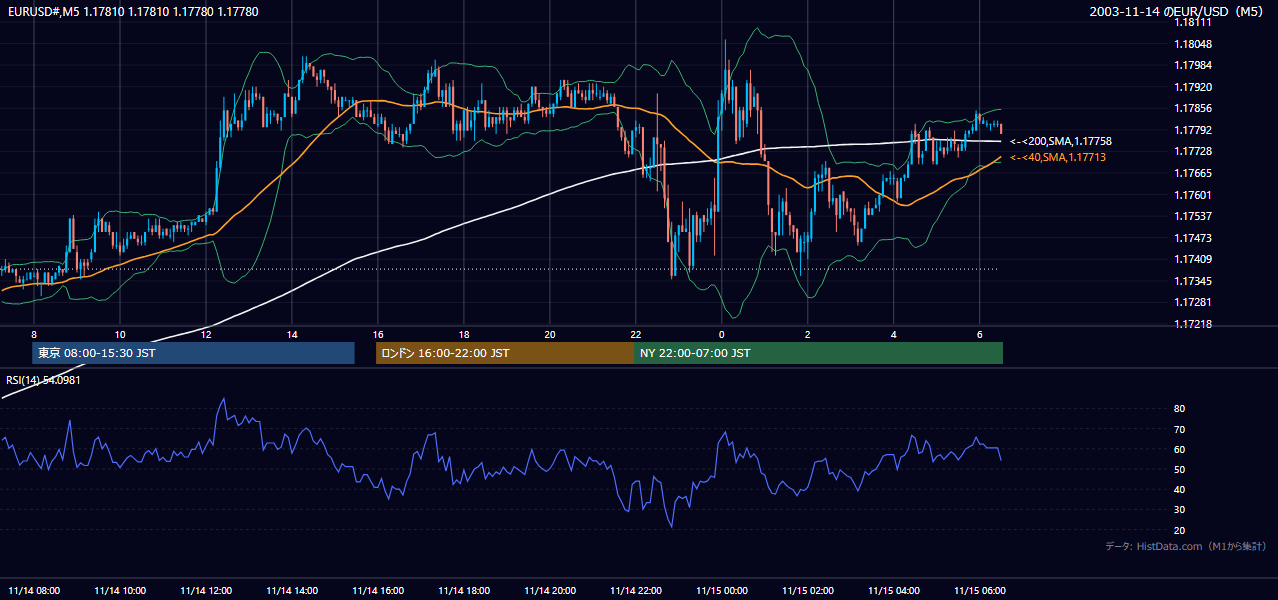Click price axis value 1.17218
This screenshot has height=600, width=1278.
click(1192, 324)
